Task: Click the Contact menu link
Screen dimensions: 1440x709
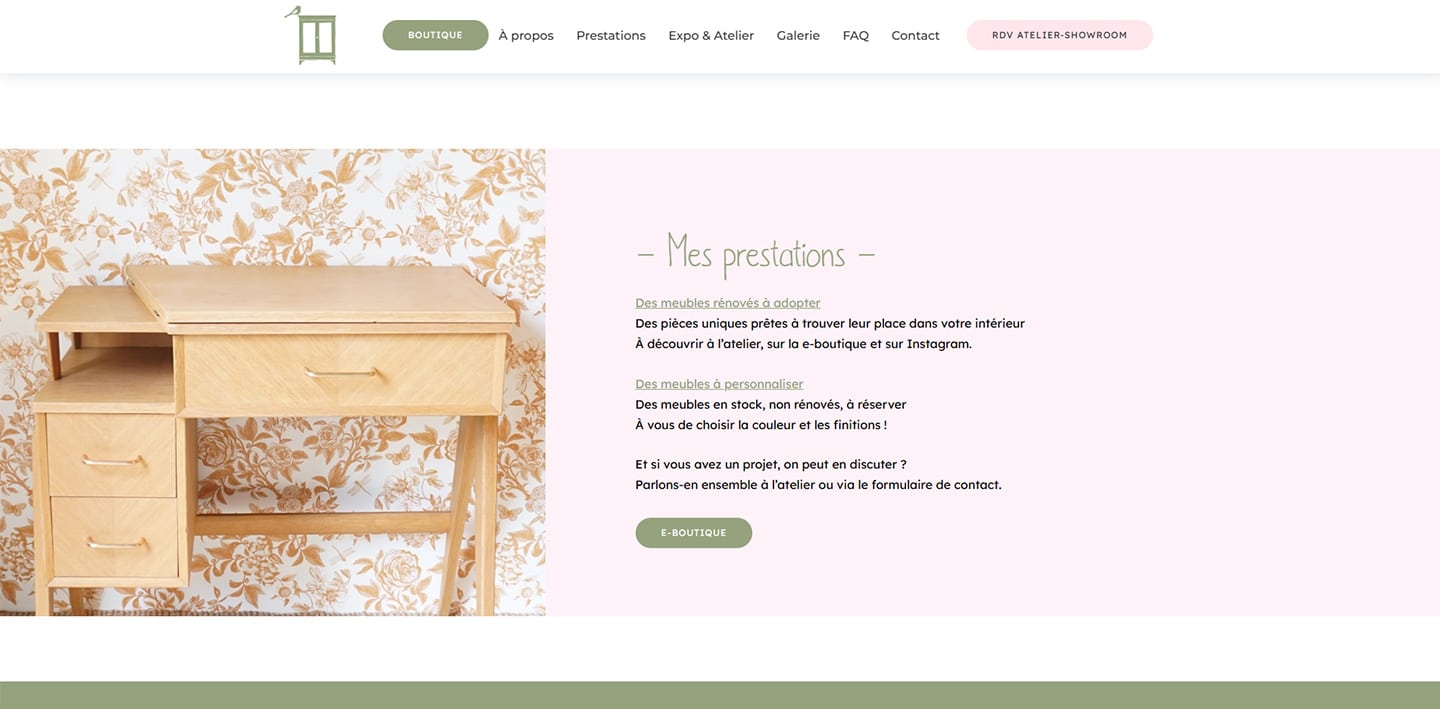Action: [x=915, y=35]
